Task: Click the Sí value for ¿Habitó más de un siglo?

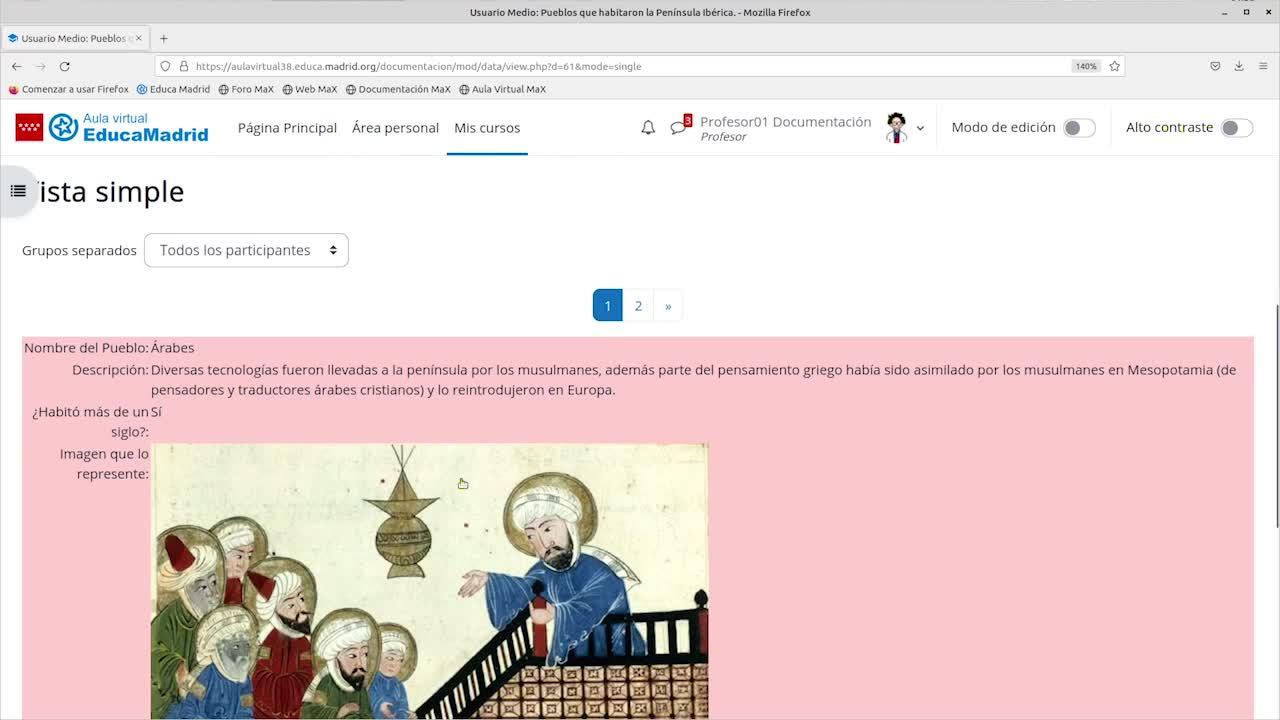Action: (156, 412)
